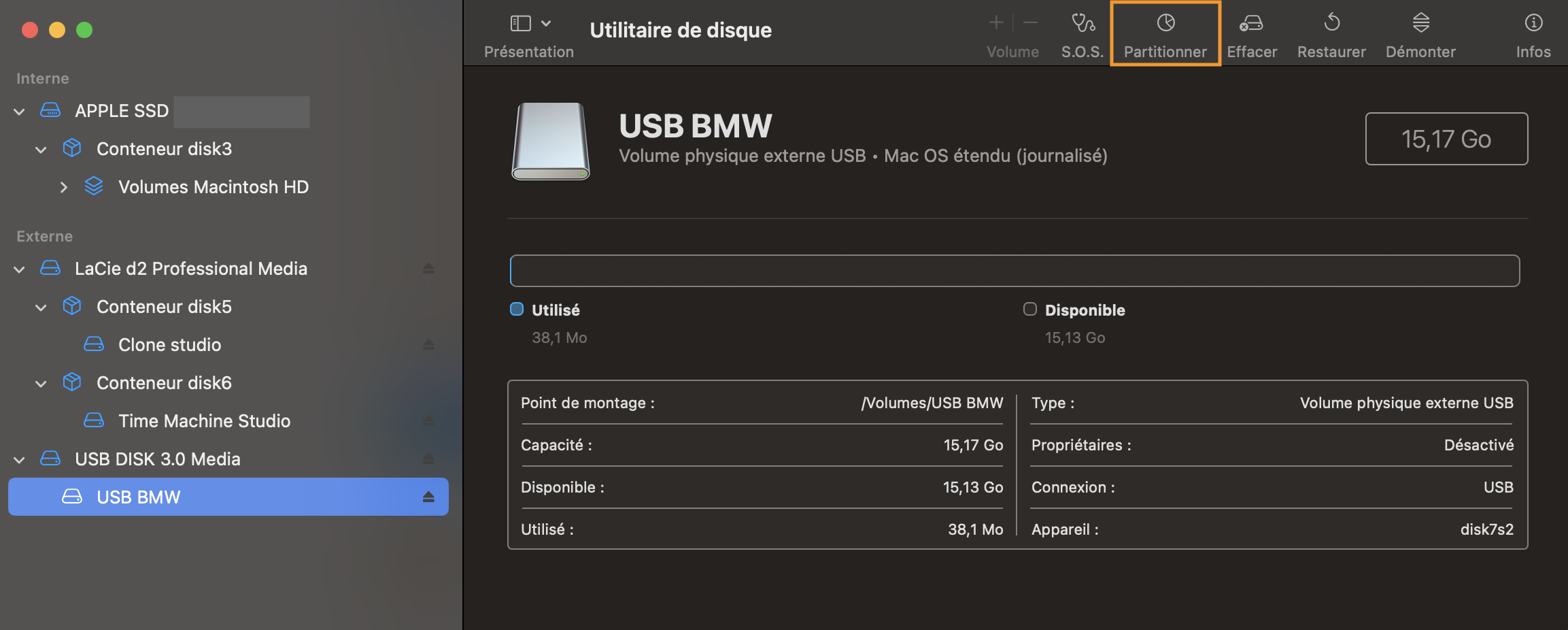This screenshot has width=1568, height=630.
Task: Expand Volumes Macintosh HD
Action: [63, 187]
